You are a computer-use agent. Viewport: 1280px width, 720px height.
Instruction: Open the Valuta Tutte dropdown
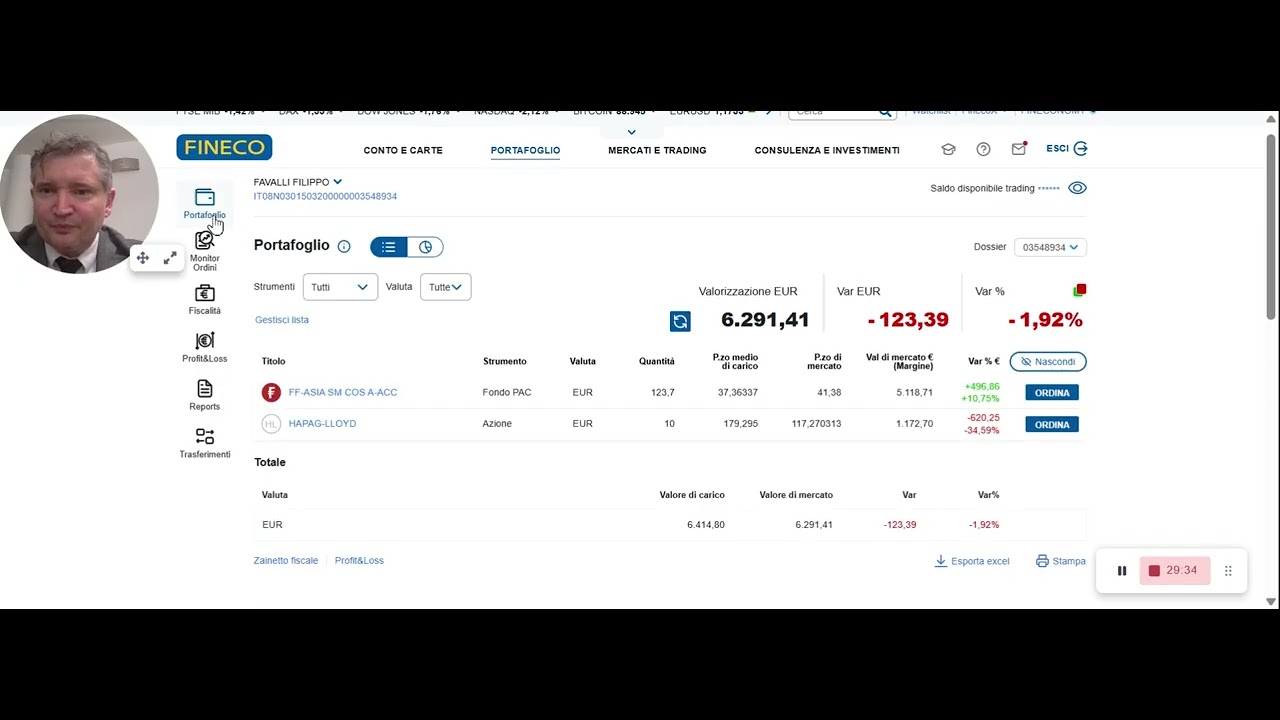tap(445, 287)
